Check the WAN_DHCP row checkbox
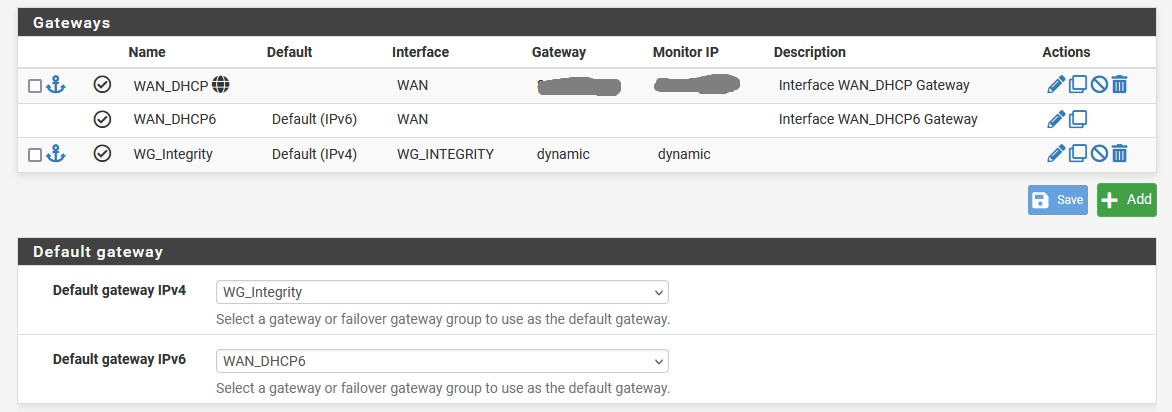This screenshot has height=412, width=1172. [35, 86]
